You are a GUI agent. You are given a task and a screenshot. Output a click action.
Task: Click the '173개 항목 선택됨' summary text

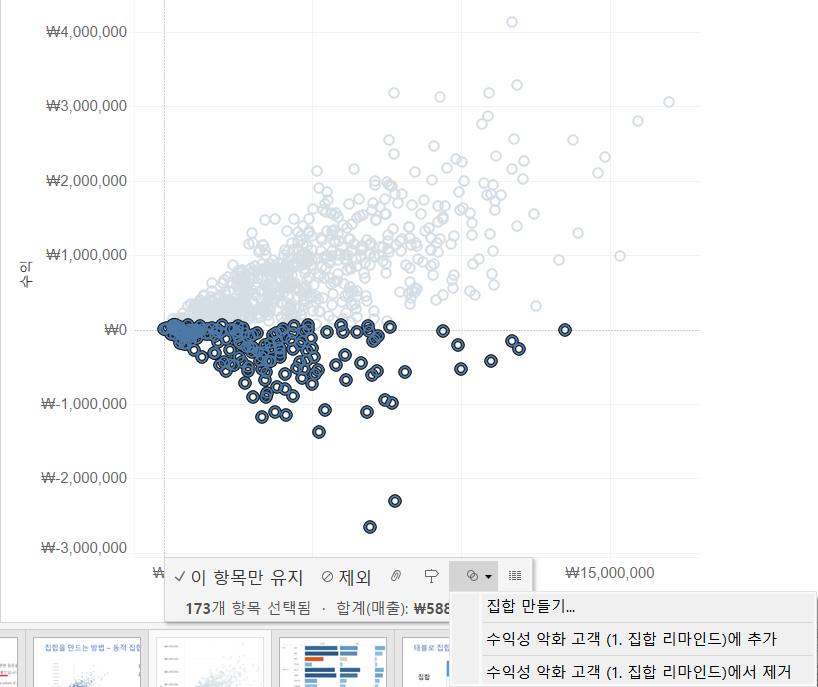(248, 608)
